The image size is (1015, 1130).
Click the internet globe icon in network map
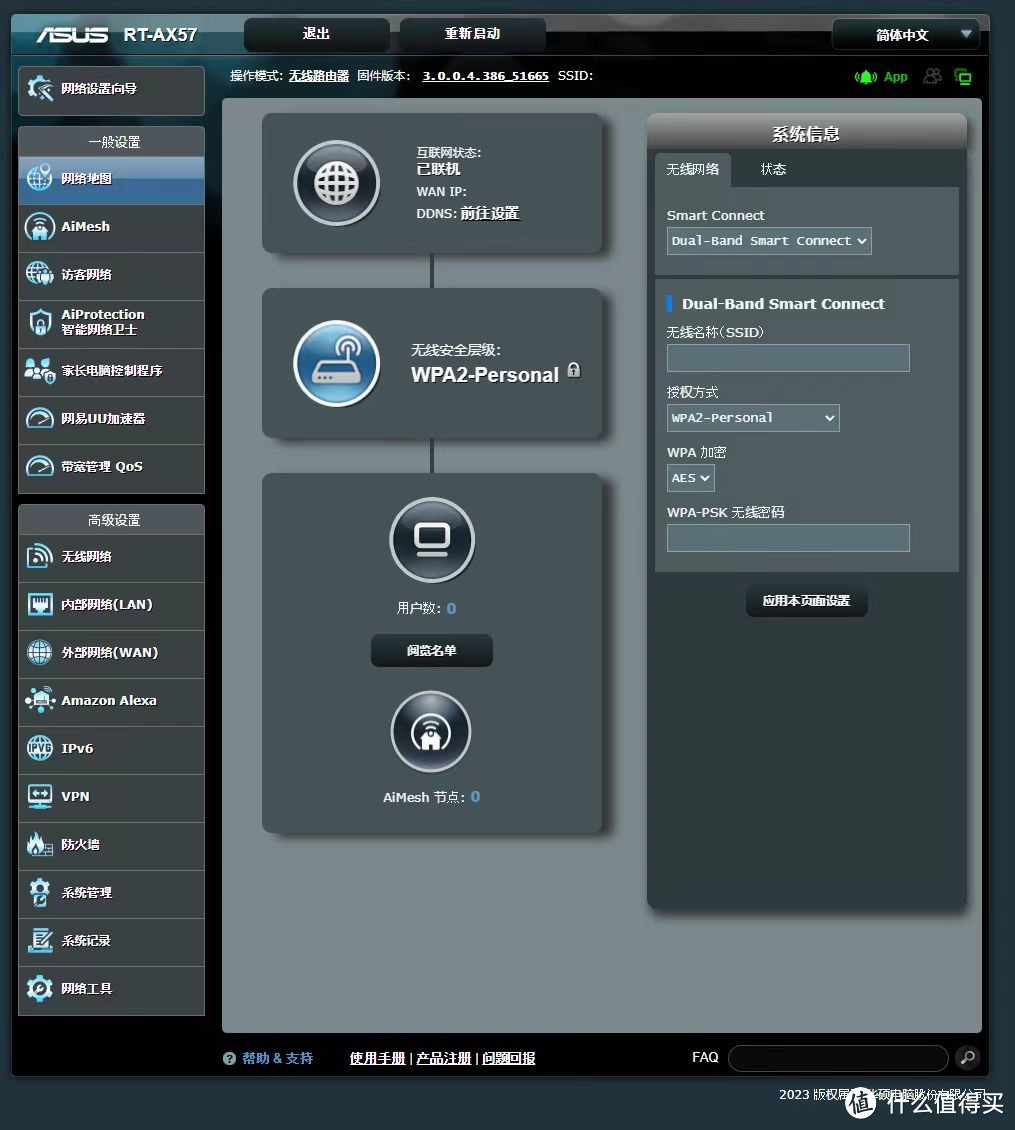[337, 183]
